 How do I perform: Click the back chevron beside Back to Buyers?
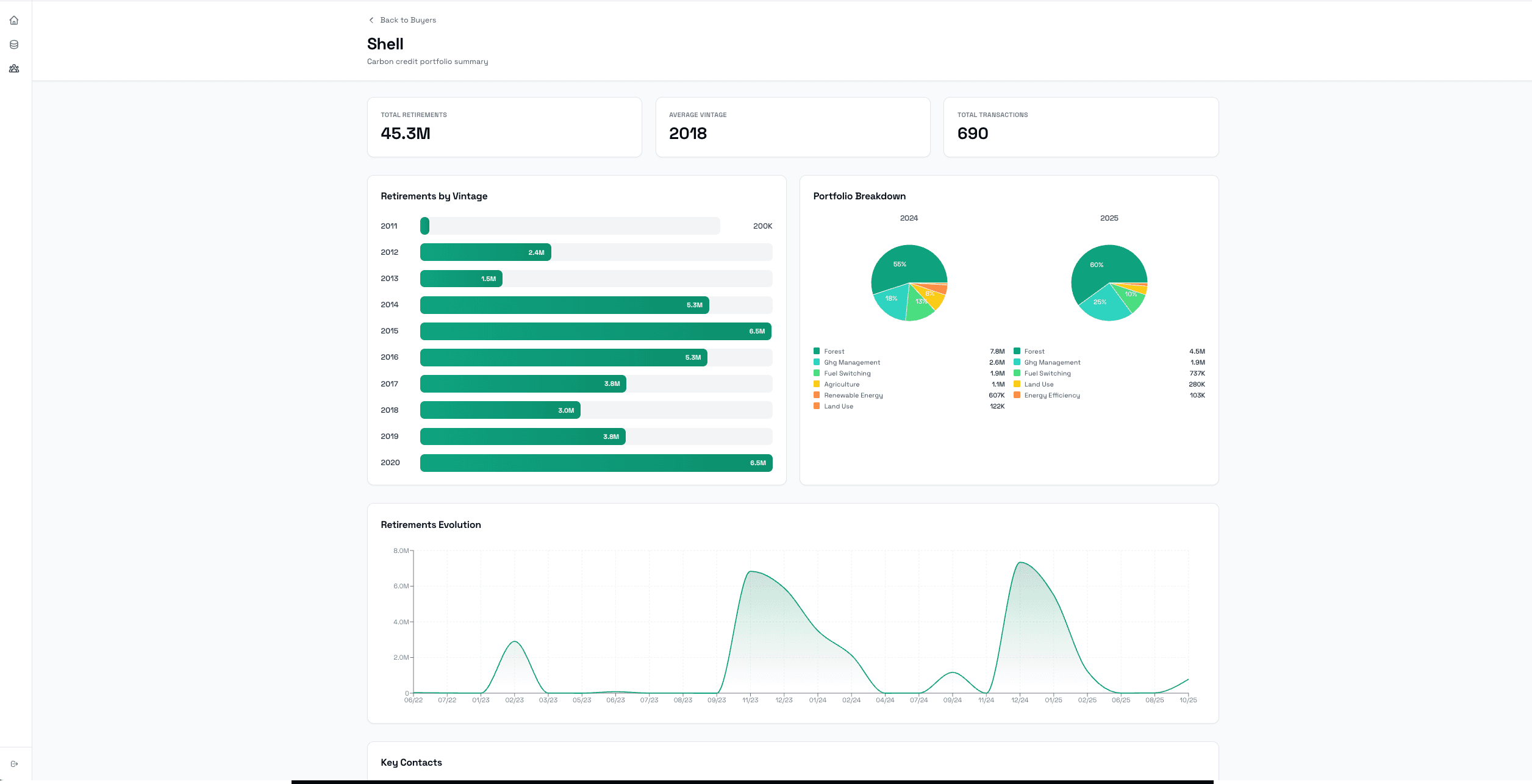371,20
